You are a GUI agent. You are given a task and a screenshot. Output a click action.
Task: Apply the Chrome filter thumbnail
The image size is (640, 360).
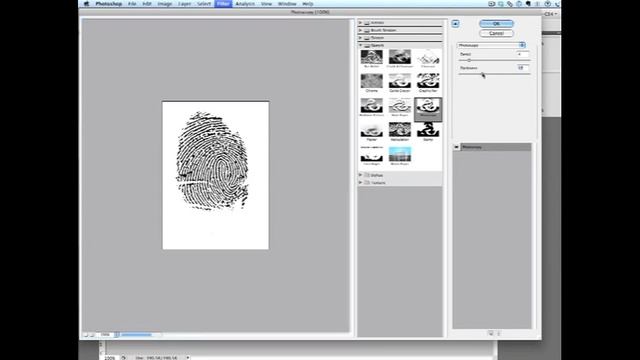pos(371,81)
